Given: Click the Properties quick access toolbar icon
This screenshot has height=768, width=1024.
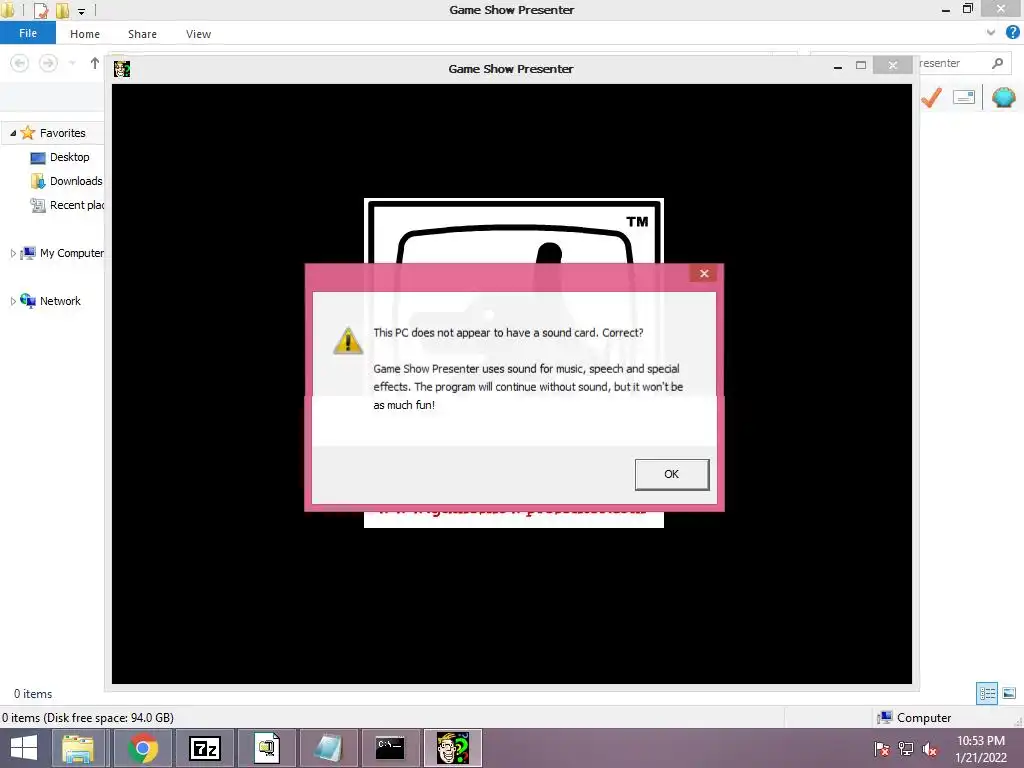Looking at the screenshot, I should click(40, 10).
